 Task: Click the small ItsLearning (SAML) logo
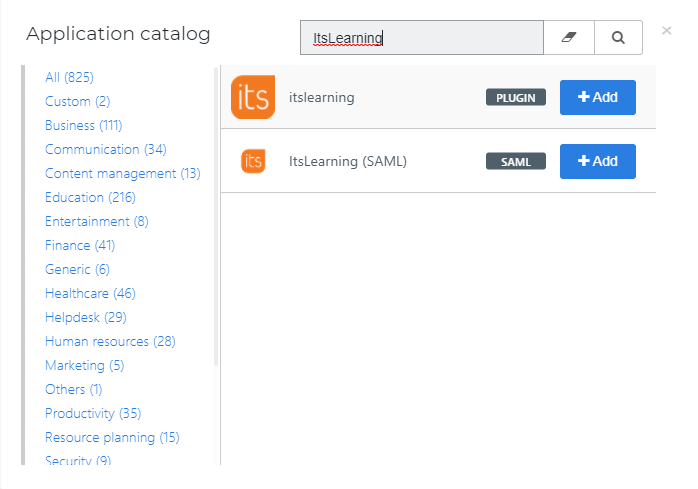[x=253, y=161]
